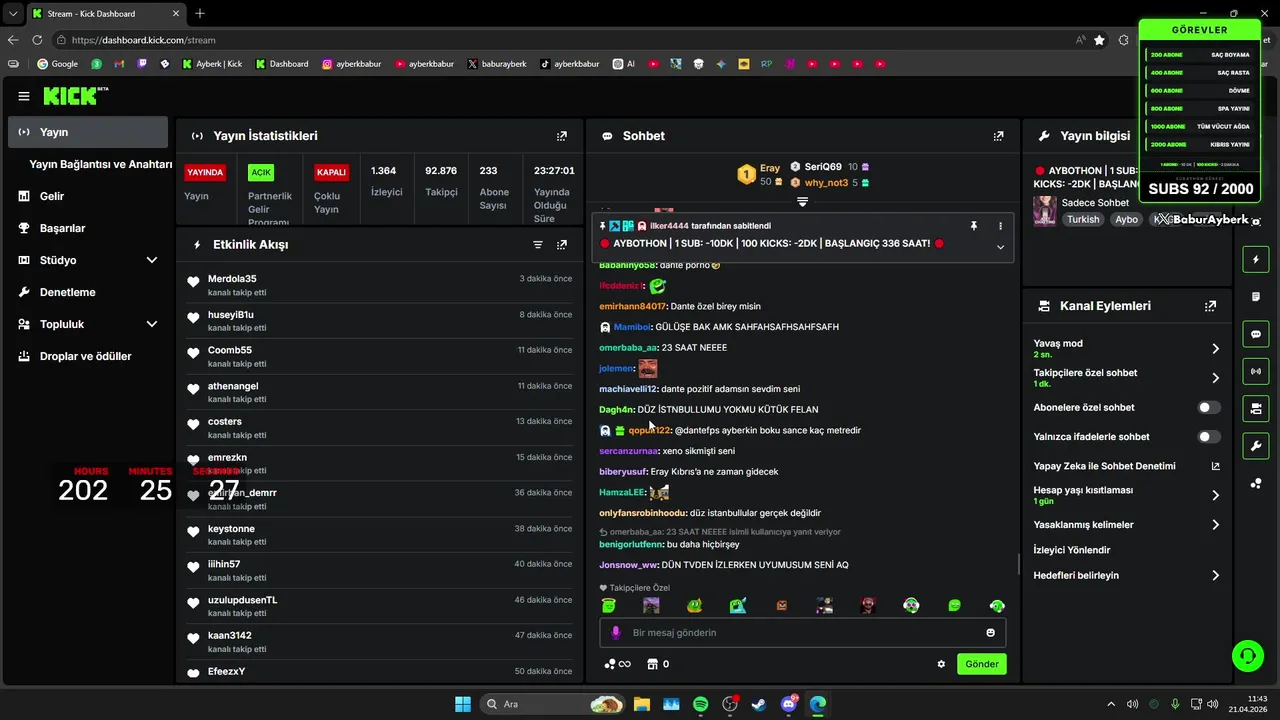Click username Merdola35 in activity feed
1280x720 pixels.
pos(232,279)
